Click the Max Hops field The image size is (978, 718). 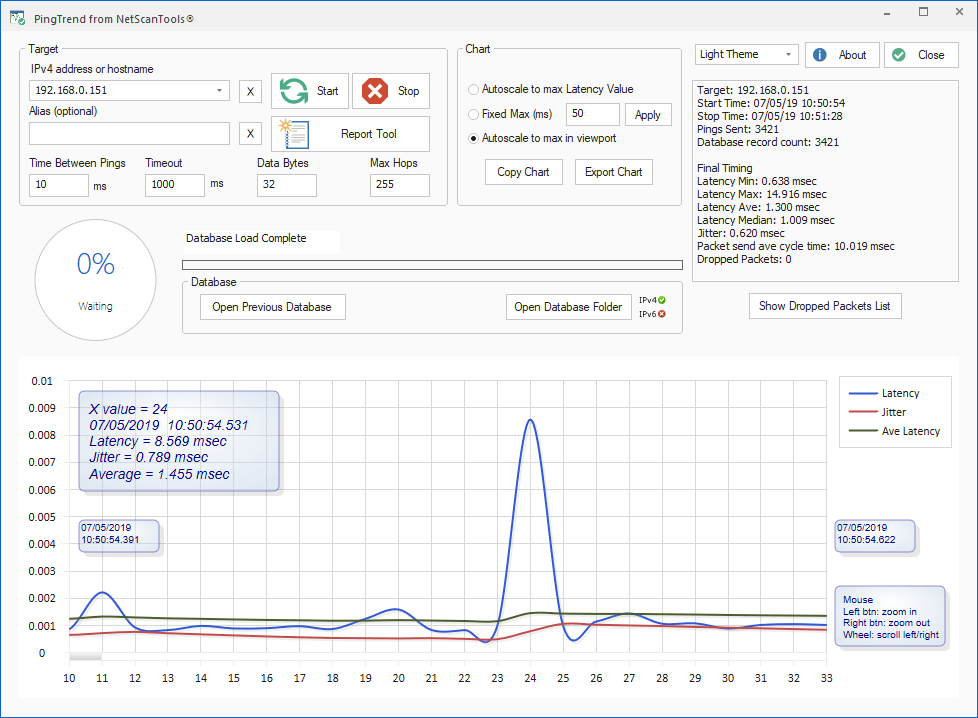(x=399, y=185)
